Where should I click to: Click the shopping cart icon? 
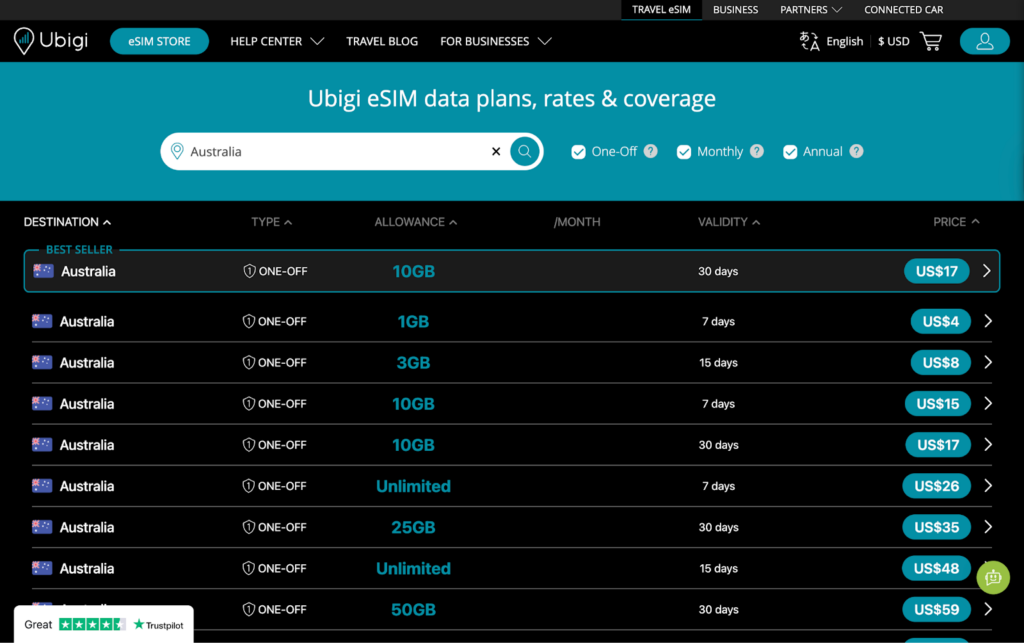click(x=931, y=41)
